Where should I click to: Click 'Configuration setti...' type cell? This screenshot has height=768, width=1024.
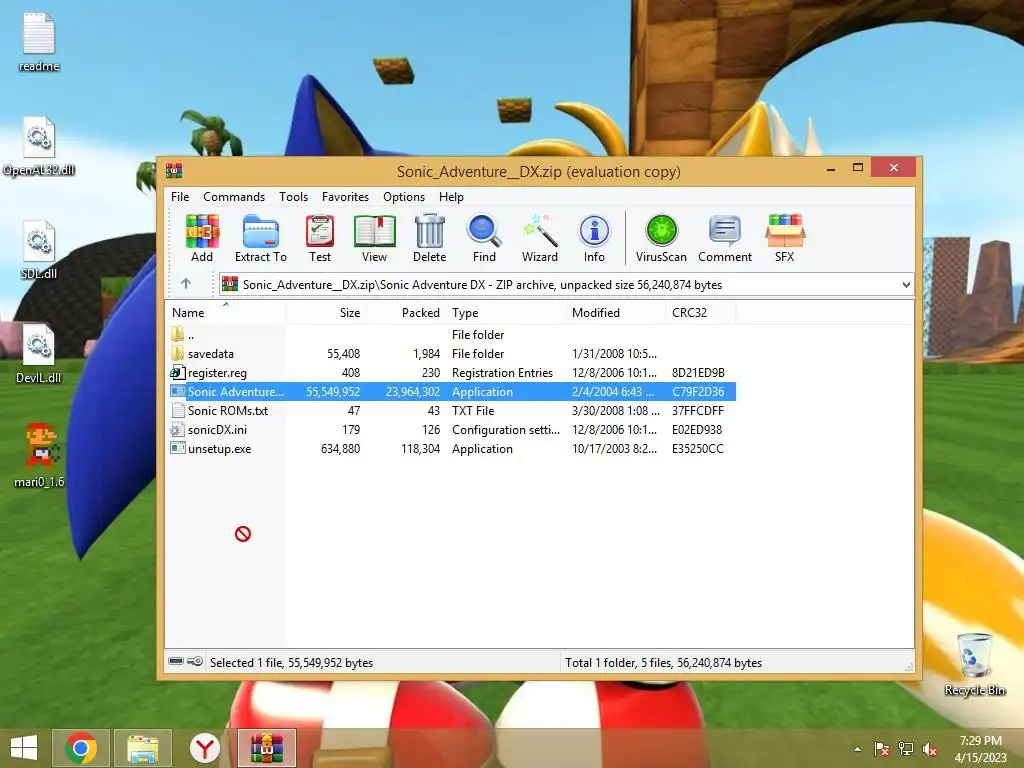pyautogui.click(x=505, y=429)
